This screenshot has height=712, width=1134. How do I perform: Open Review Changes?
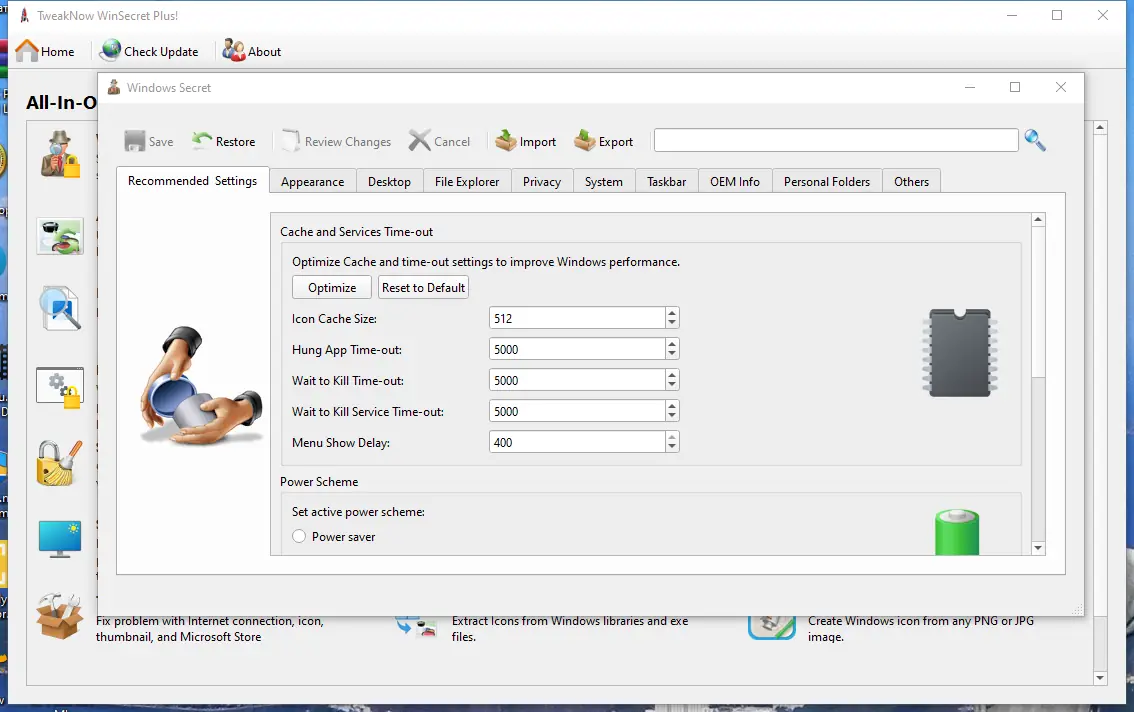336,141
